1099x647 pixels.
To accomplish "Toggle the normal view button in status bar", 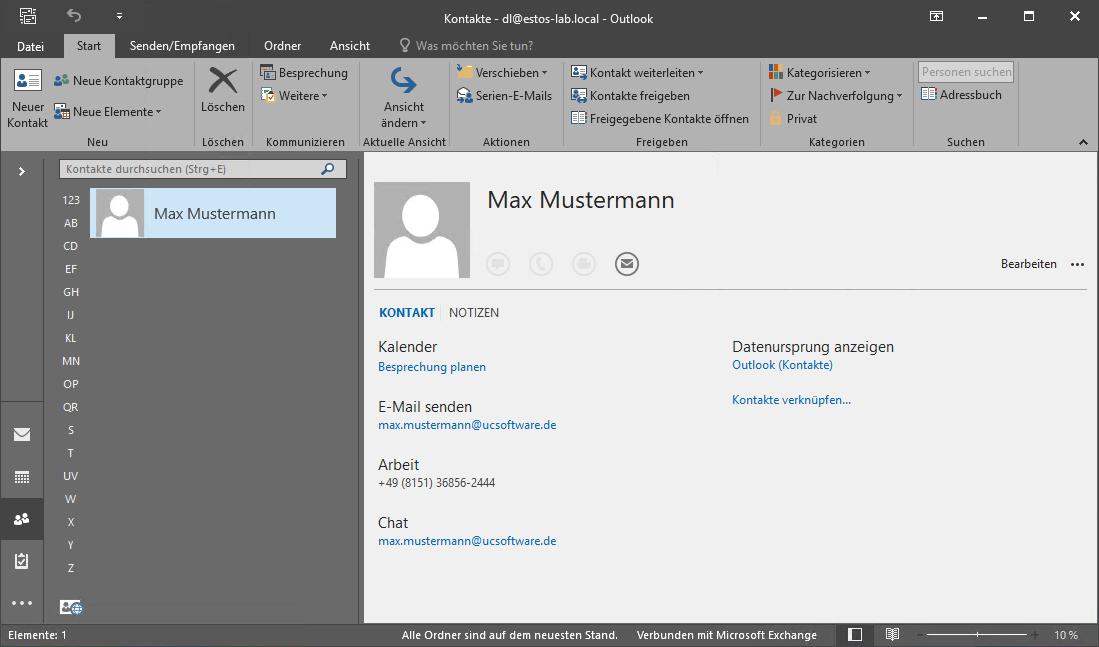I will 855,635.
